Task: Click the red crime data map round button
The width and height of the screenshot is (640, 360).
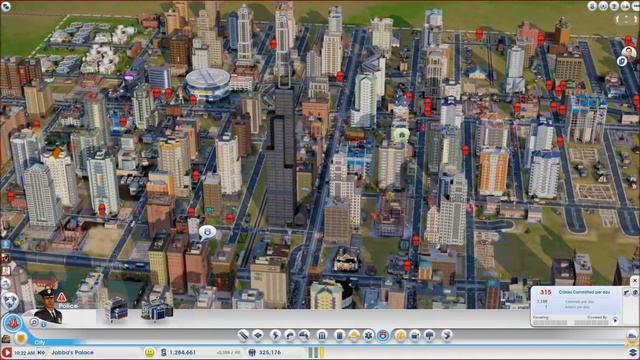Action: tap(13, 323)
